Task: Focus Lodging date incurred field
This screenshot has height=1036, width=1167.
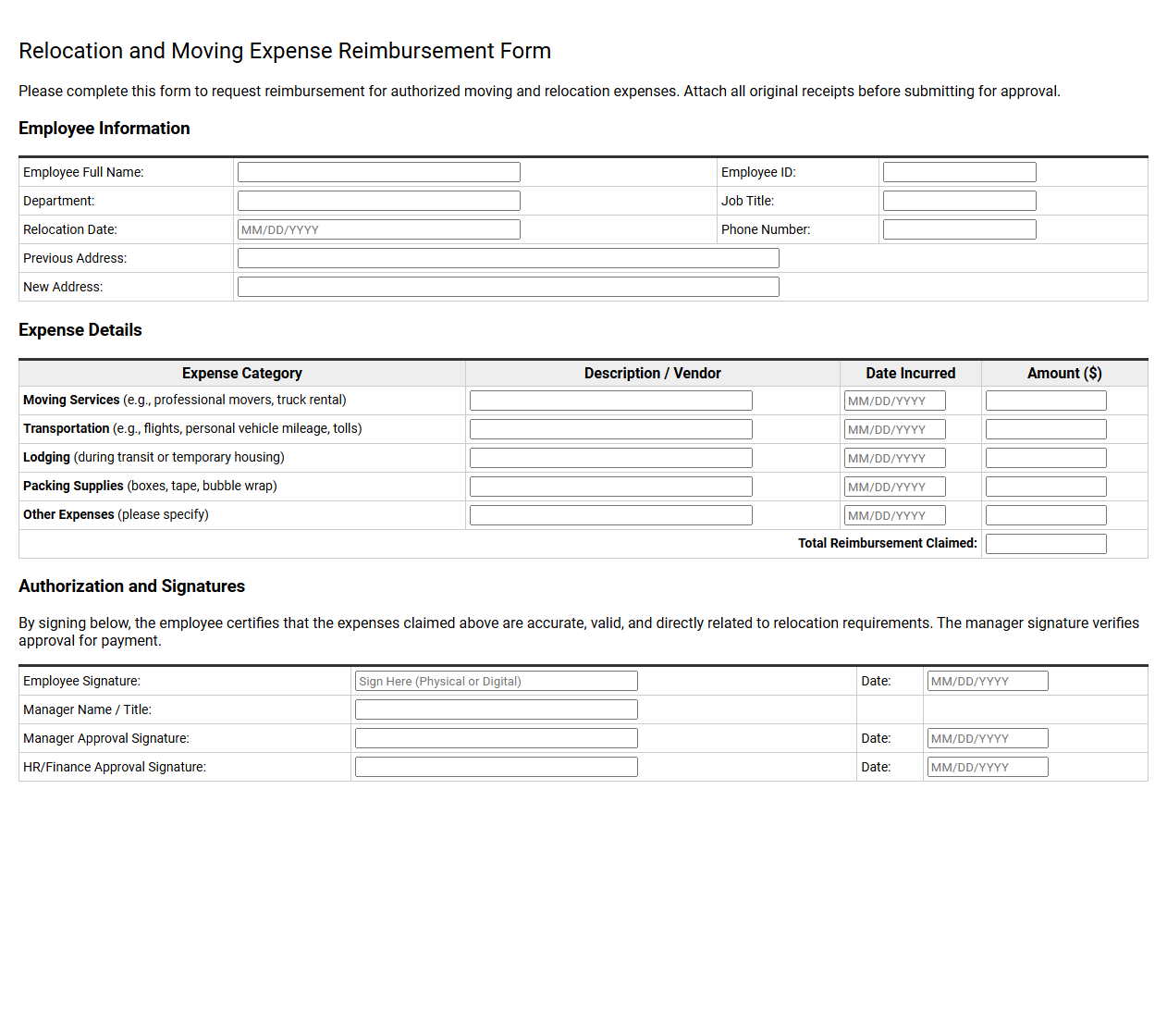Action: (895, 458)
